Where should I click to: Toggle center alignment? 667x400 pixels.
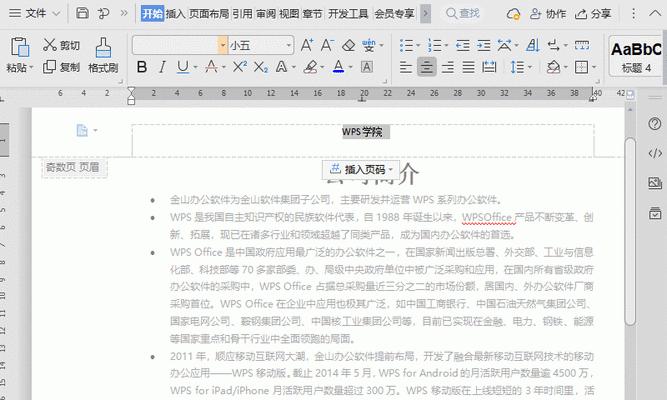point(427,67)
